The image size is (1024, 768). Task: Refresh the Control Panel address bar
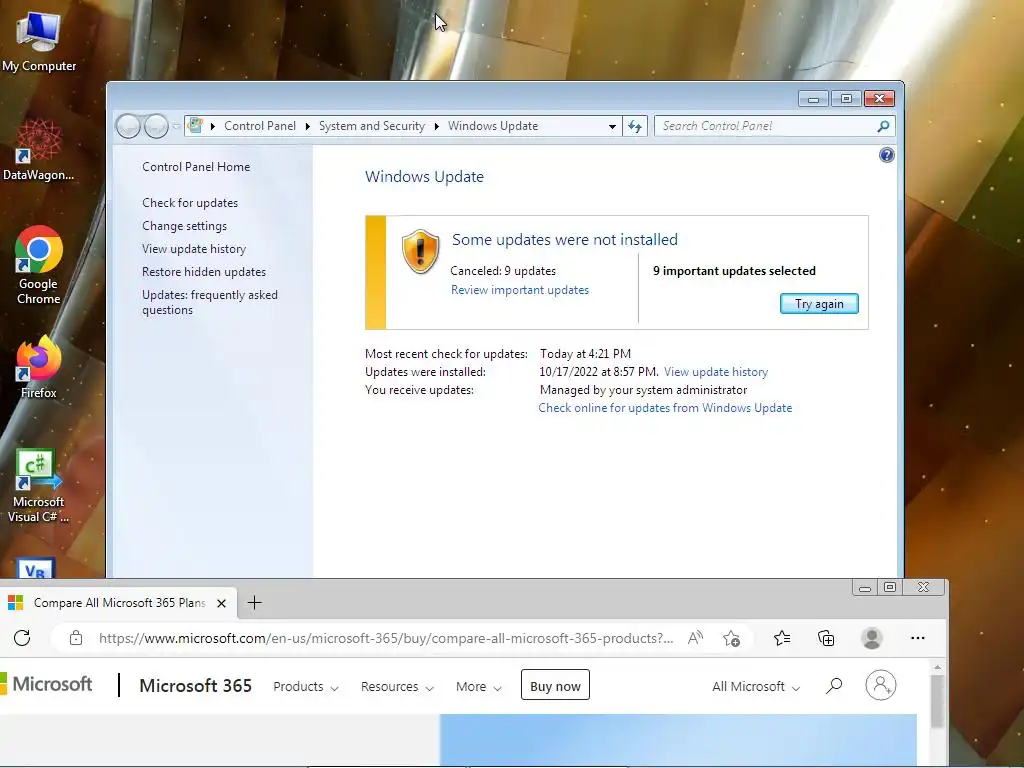[635, 126]
